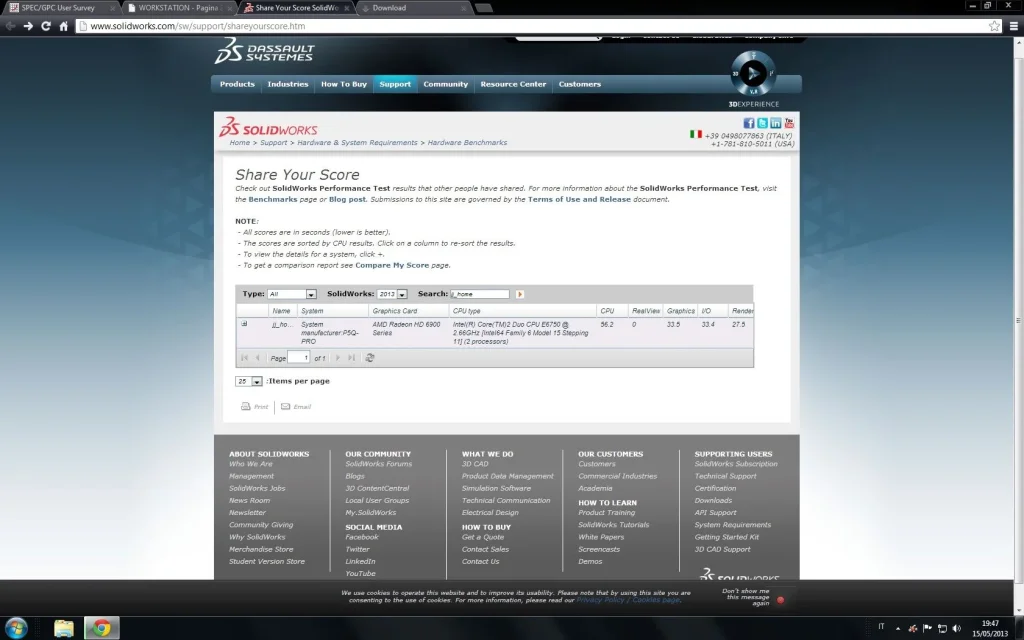This screenshot has width=1024, height=640.
Task: Sort by the CPU column header
Action: pyautogui.click(x=612, y=311)
